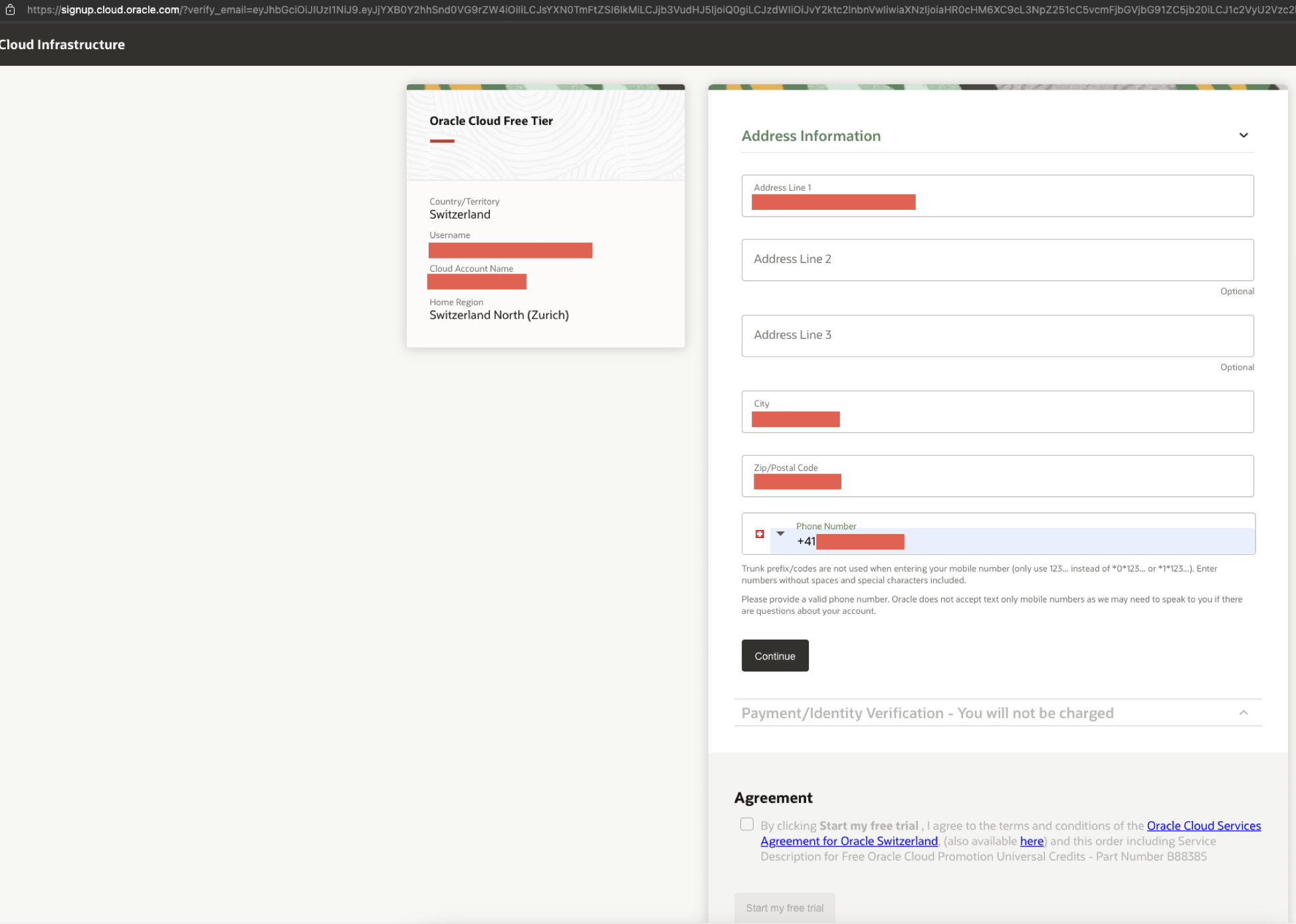
Task: Open the phone country code dropdown arrow
Action: (781, 533)
